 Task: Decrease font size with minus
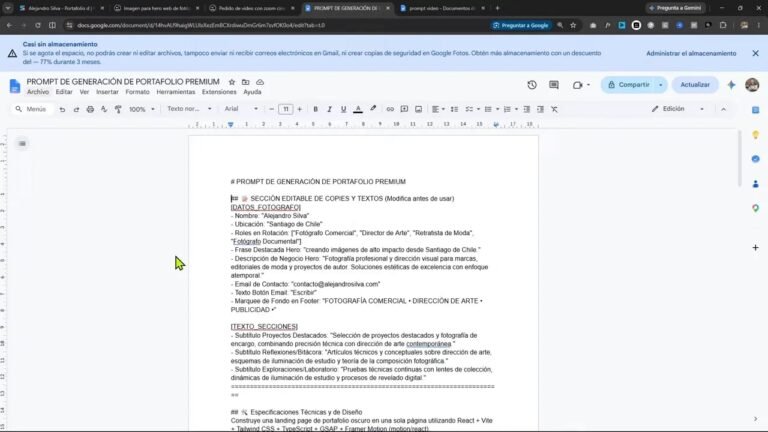coord(271,109)
